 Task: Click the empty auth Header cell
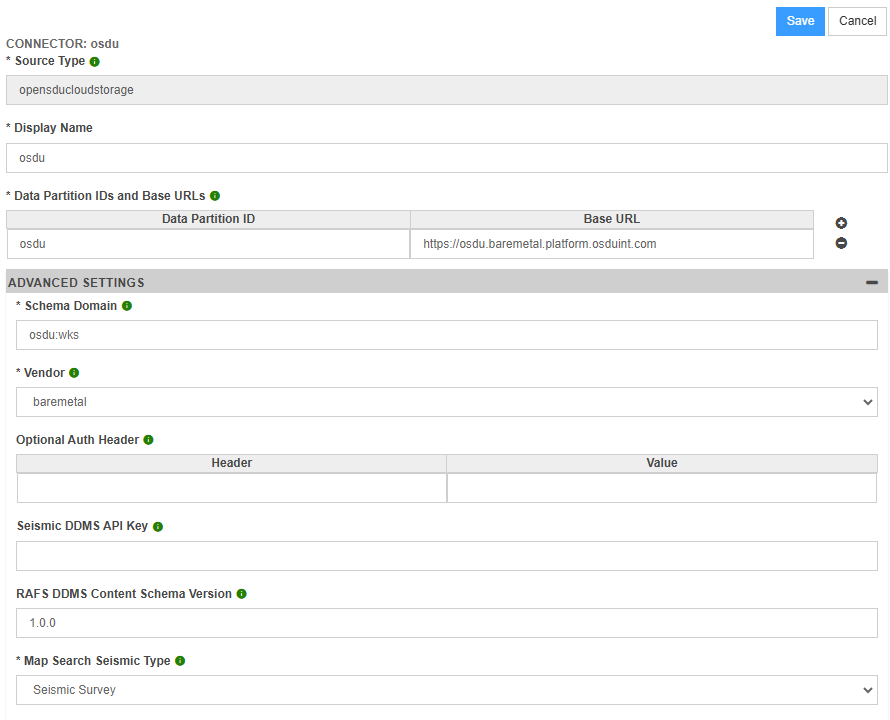tap(232, 488)
